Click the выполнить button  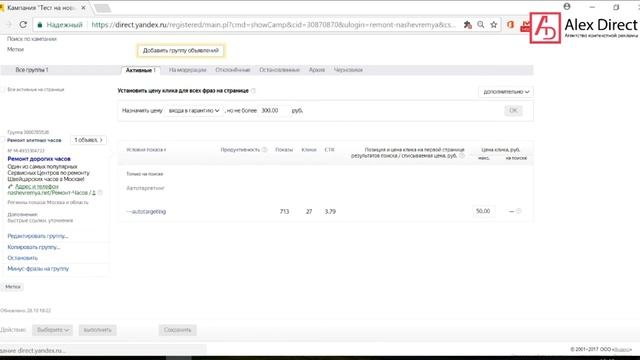[98, 330]
